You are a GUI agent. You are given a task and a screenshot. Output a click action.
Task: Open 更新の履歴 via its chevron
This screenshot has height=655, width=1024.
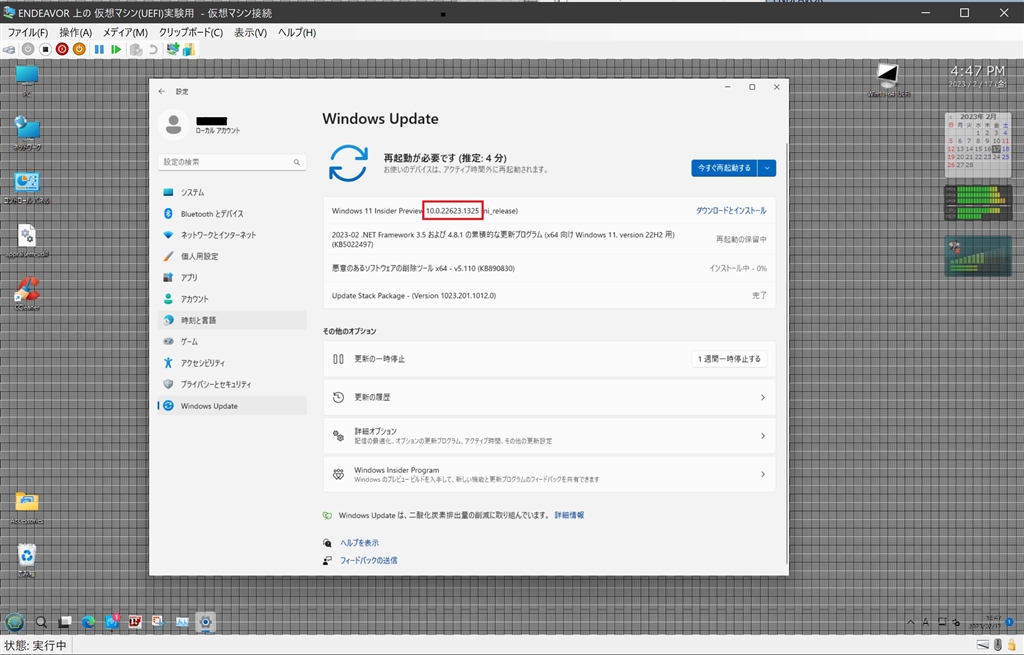coord(763,398)
